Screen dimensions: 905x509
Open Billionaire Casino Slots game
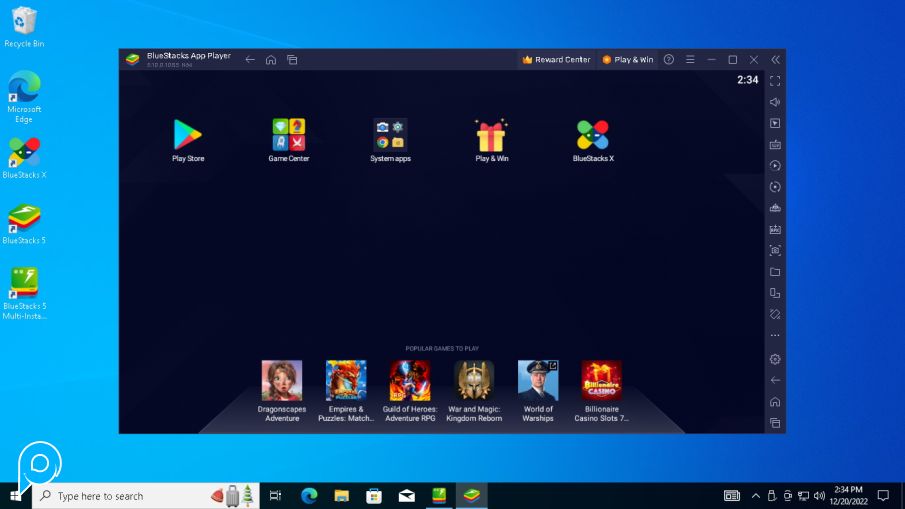coord(601,391)
